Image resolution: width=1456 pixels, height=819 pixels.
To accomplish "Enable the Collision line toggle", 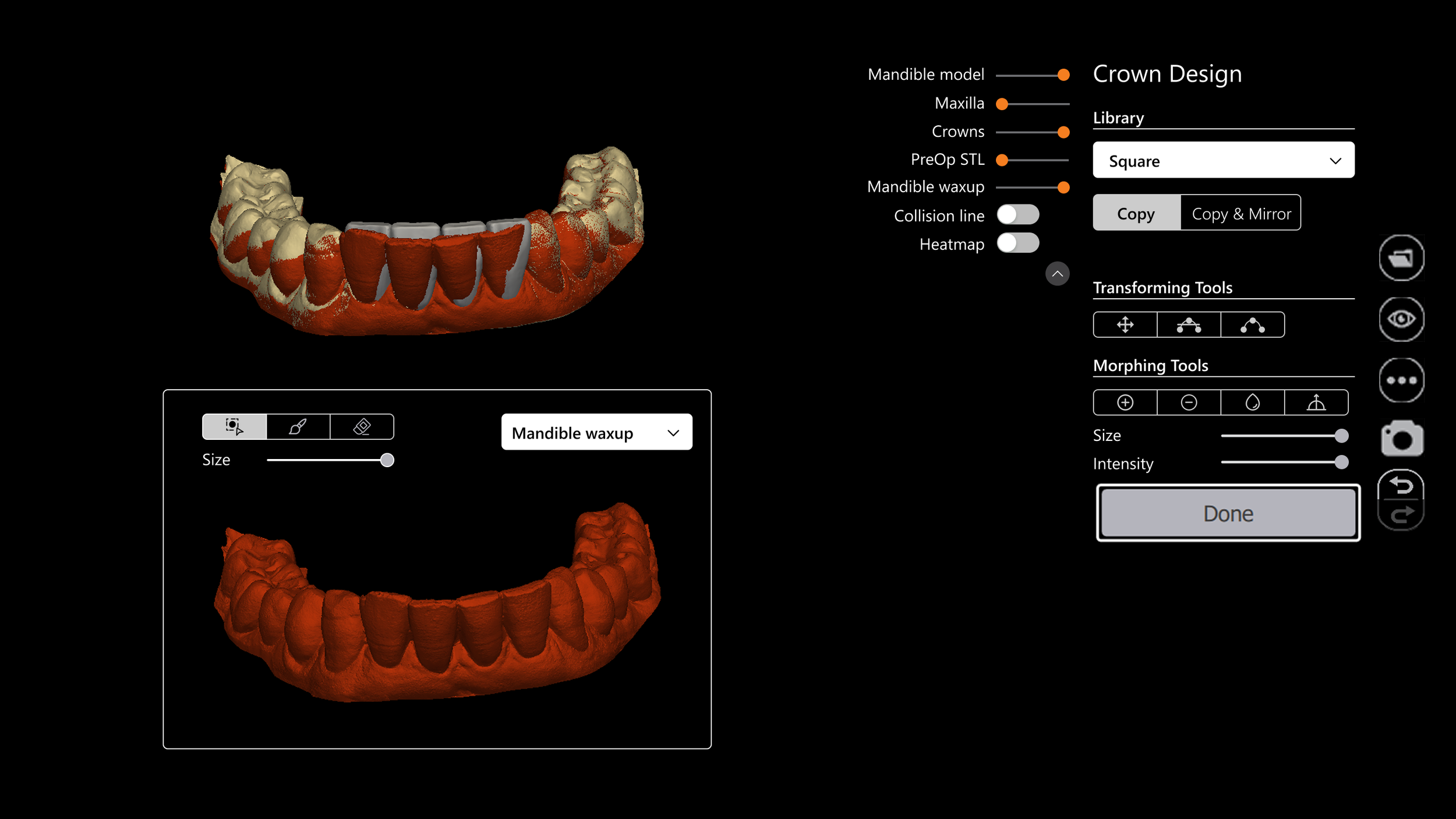I will click(1017, 215).
